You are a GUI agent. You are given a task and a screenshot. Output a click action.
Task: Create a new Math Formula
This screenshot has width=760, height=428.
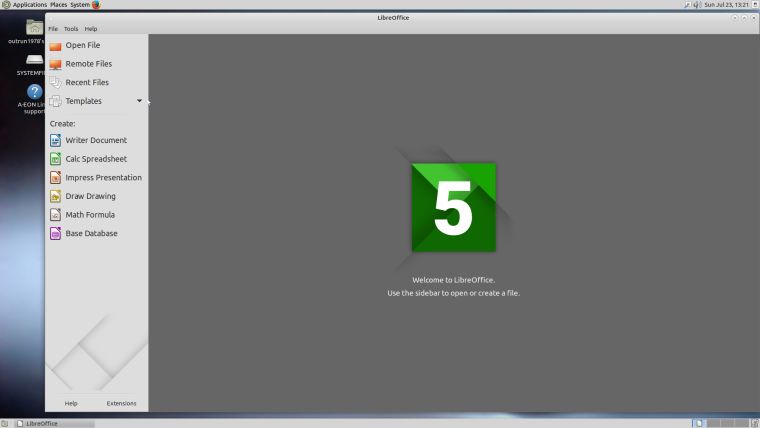point(90,215)
